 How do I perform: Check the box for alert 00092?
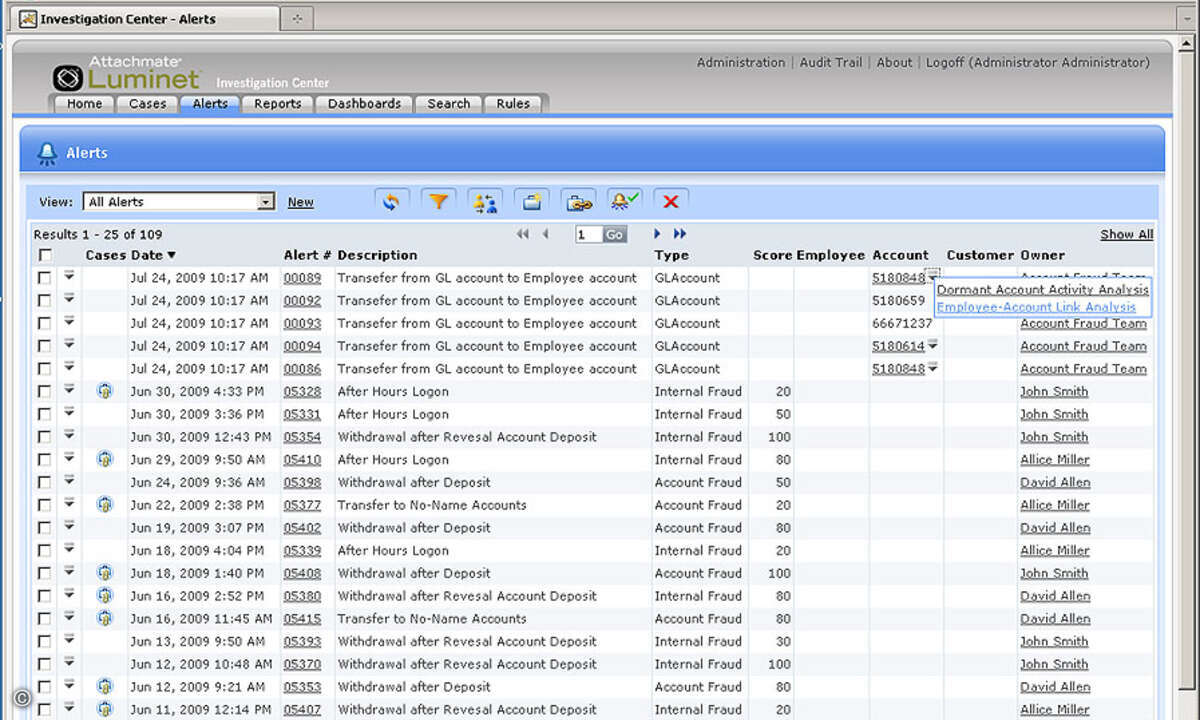44,301
